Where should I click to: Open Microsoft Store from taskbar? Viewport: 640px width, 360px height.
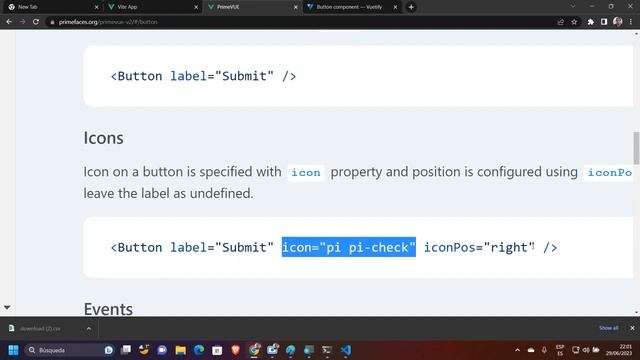coord(217,350)
